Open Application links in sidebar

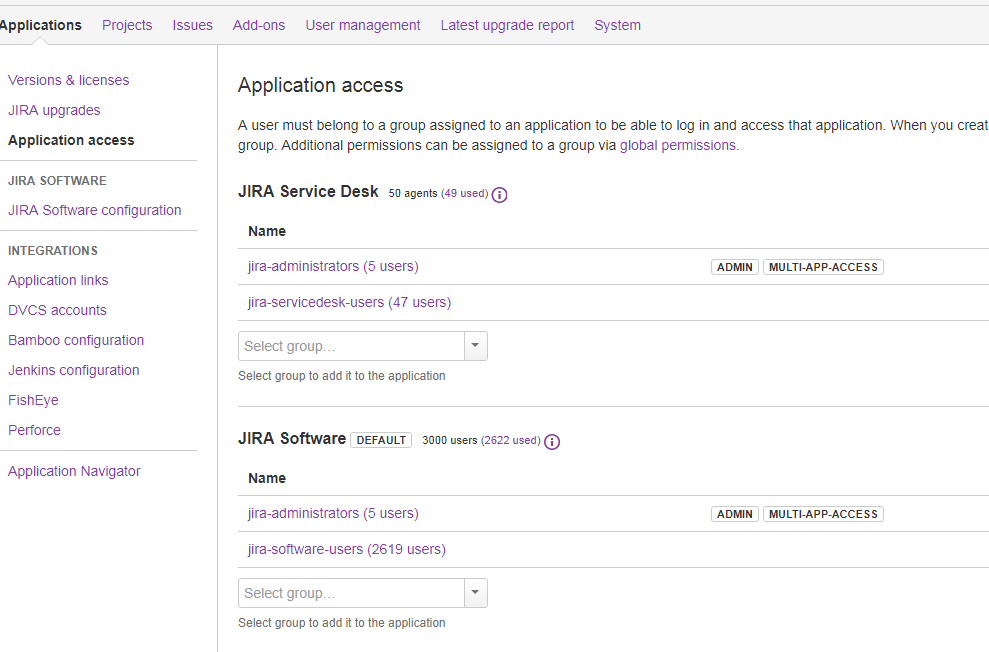click(x=58, y=280)
